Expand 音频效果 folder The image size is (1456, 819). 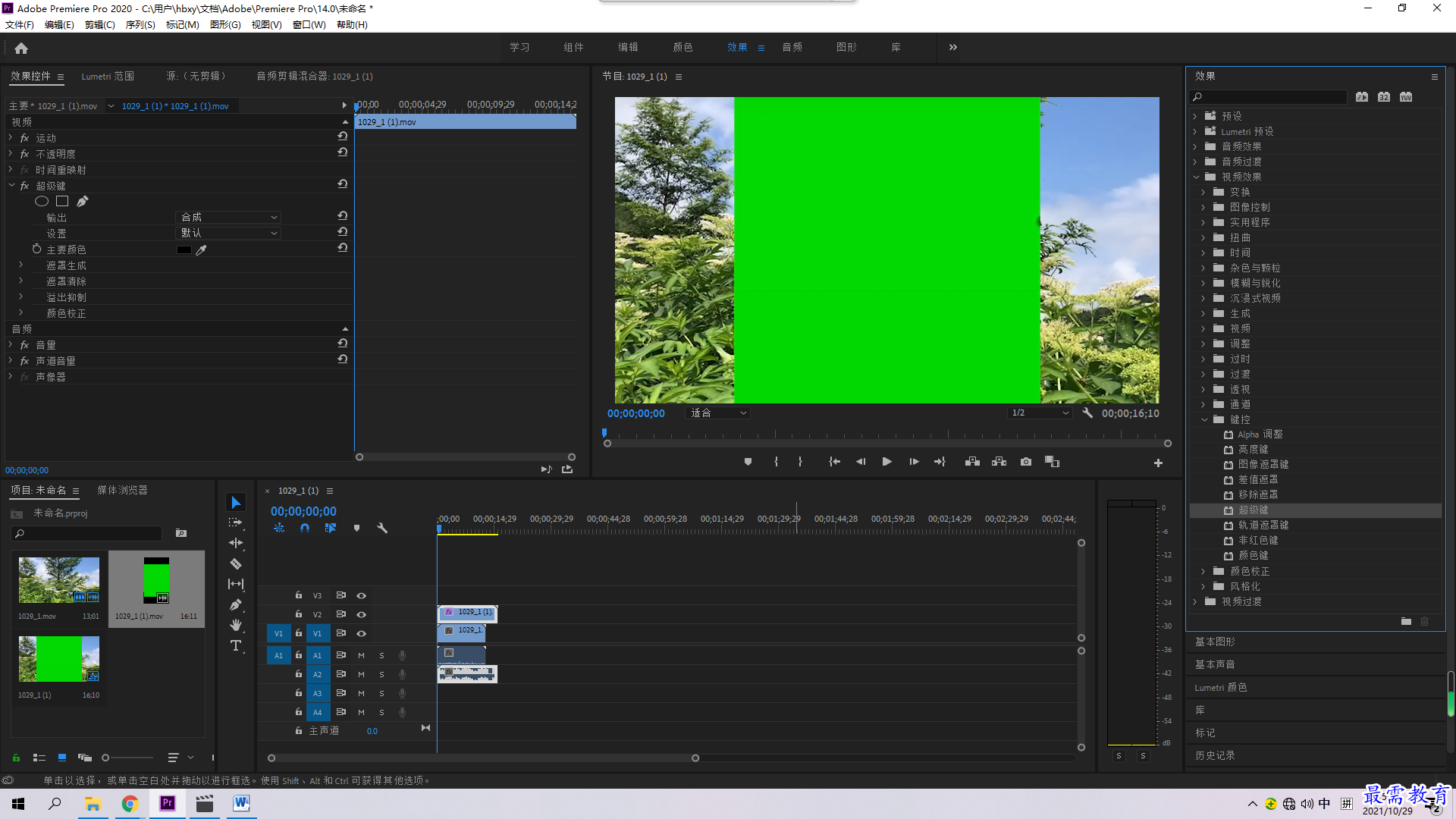(x=1195, y=146)
